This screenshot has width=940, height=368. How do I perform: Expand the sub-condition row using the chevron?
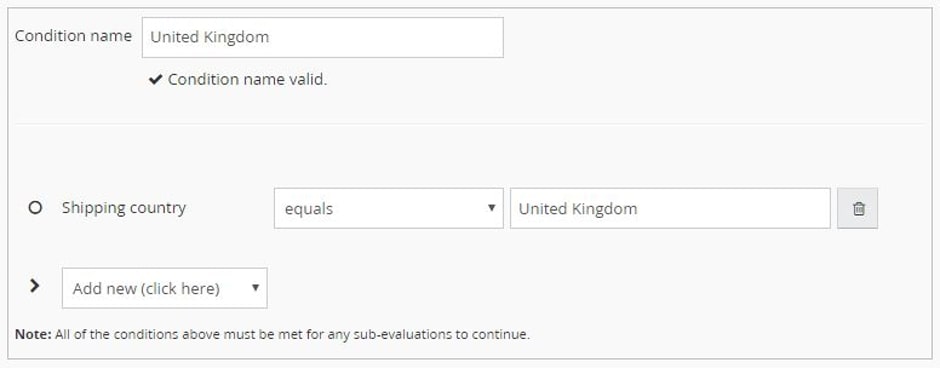[x=35, y=286]
